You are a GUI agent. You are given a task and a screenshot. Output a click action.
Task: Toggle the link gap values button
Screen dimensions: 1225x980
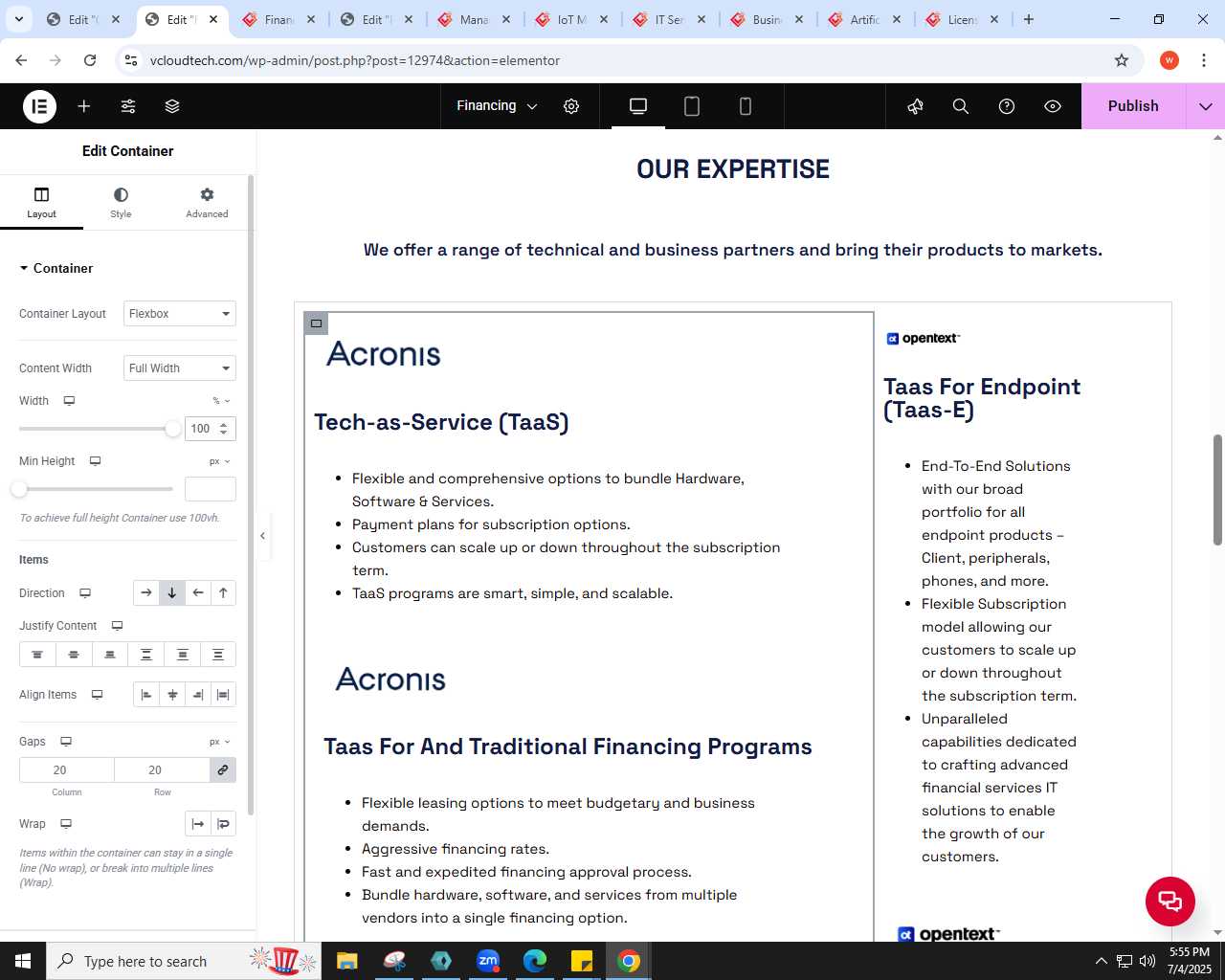click(223, 770)
